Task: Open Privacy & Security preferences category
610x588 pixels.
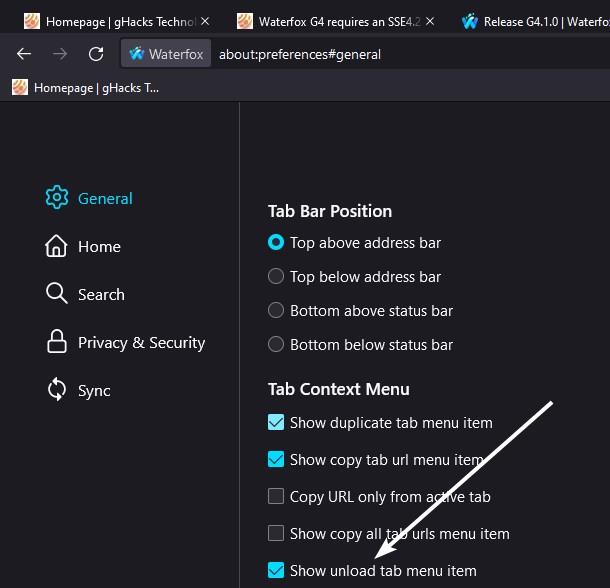Action: pos(125,342)
